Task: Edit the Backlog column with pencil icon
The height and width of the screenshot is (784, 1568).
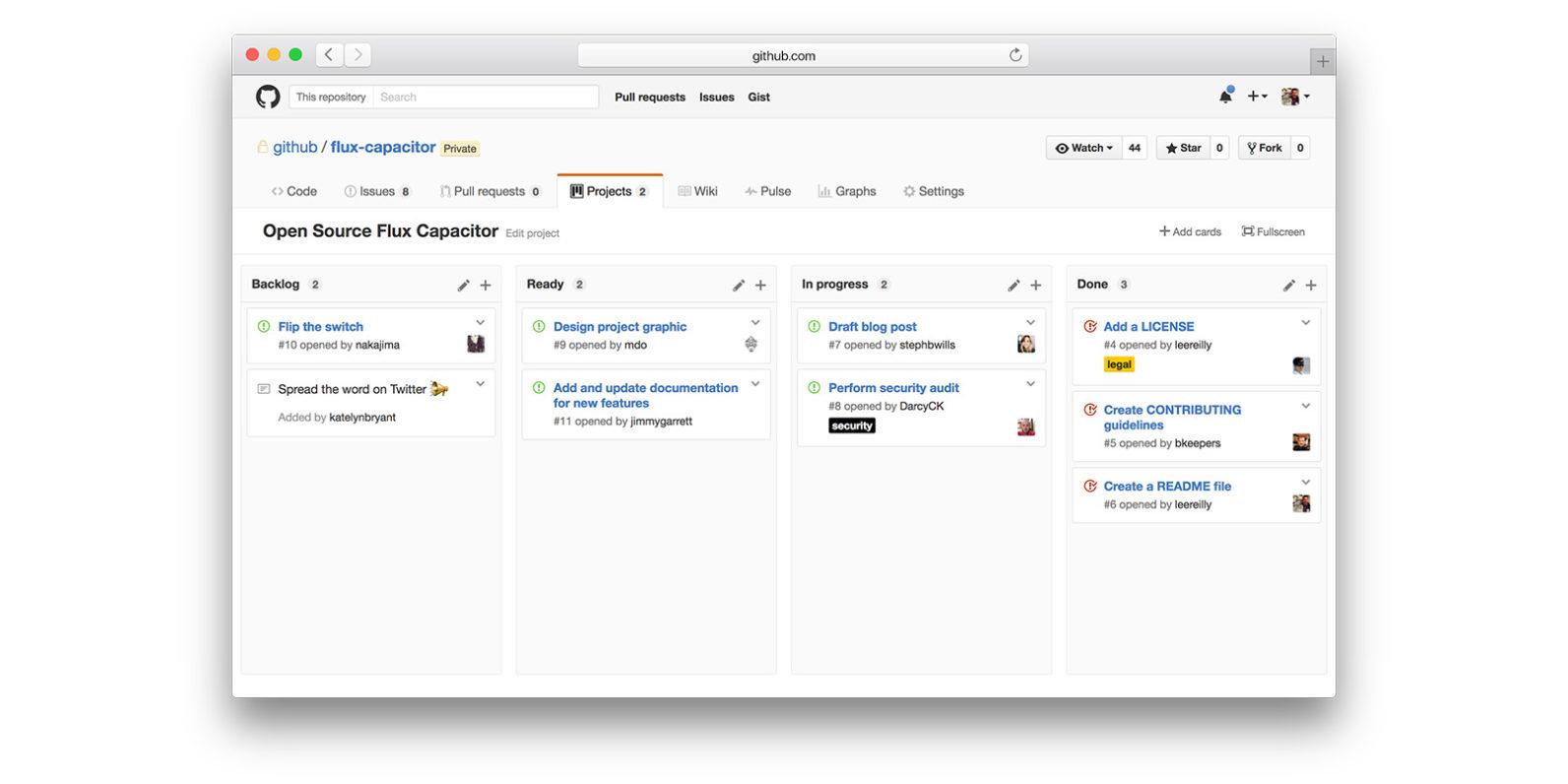Action: coord(463,286)
